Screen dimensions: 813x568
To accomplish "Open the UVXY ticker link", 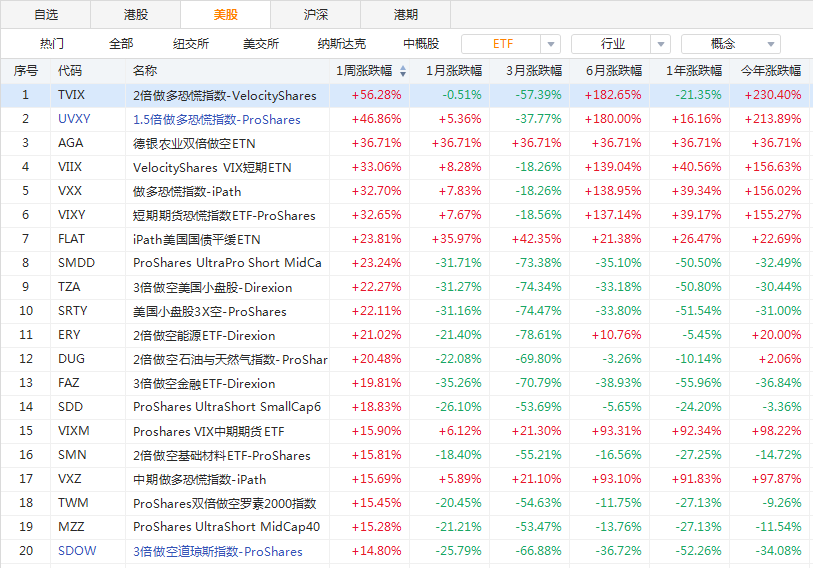I will click(x=74, y=119).
